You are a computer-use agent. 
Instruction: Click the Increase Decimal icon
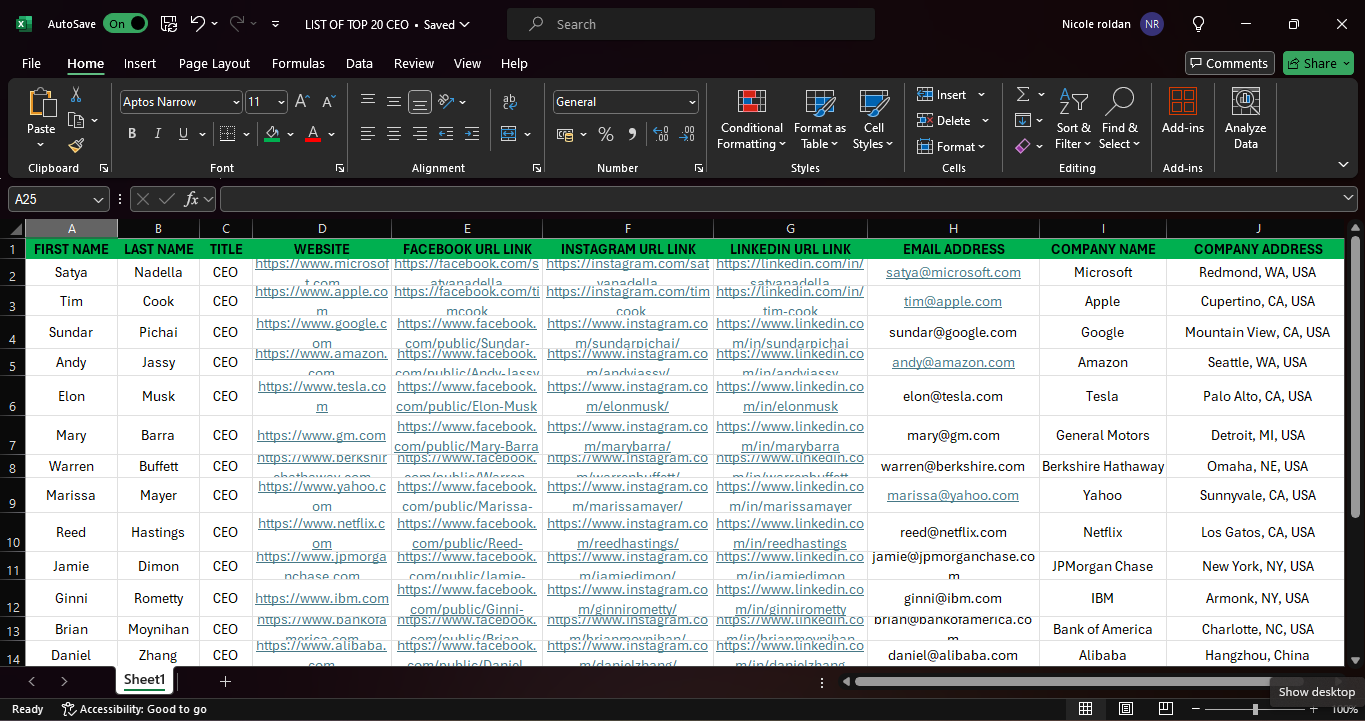point(659,134)
